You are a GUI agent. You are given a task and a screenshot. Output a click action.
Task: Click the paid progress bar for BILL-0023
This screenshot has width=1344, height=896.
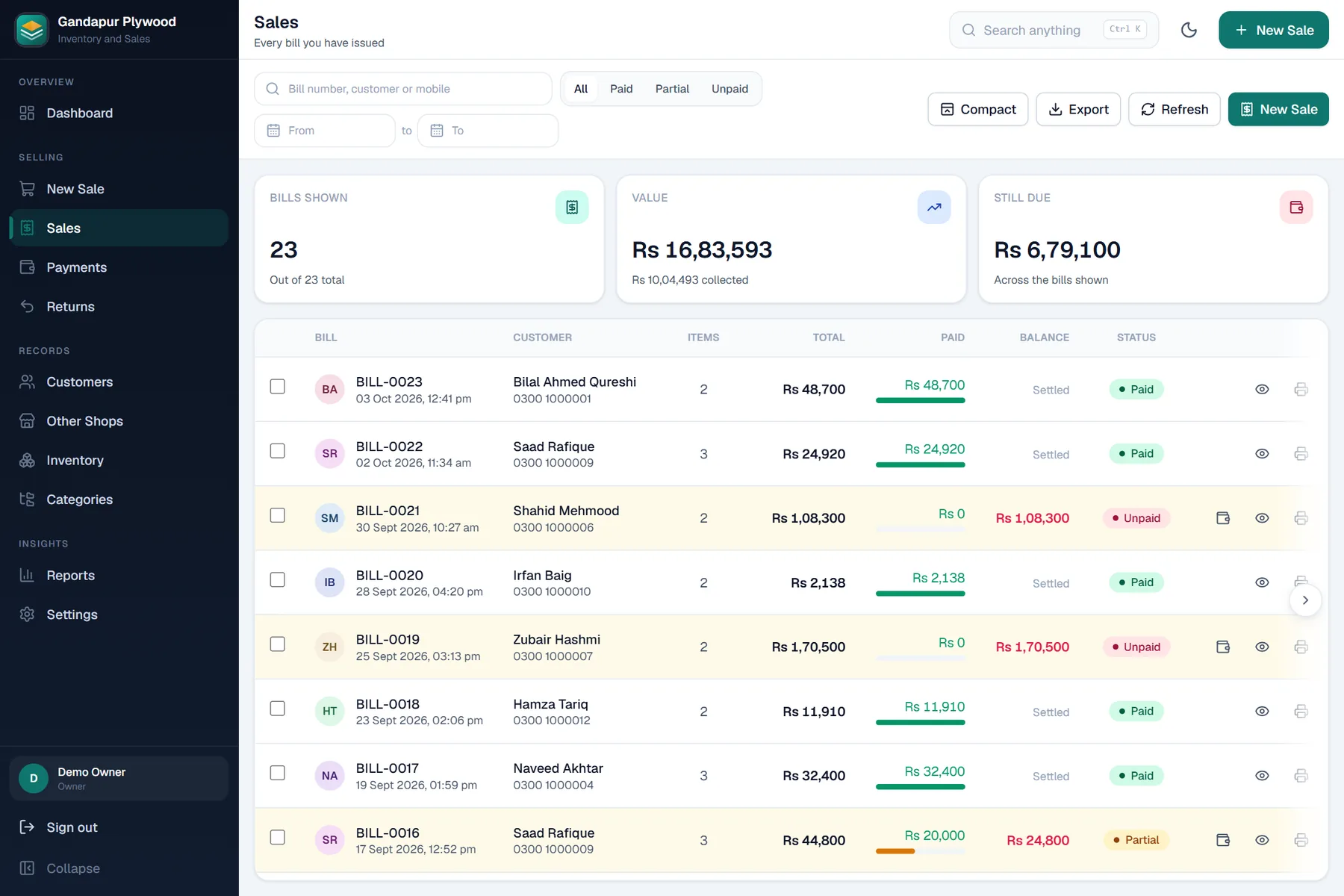pos(920,400)
